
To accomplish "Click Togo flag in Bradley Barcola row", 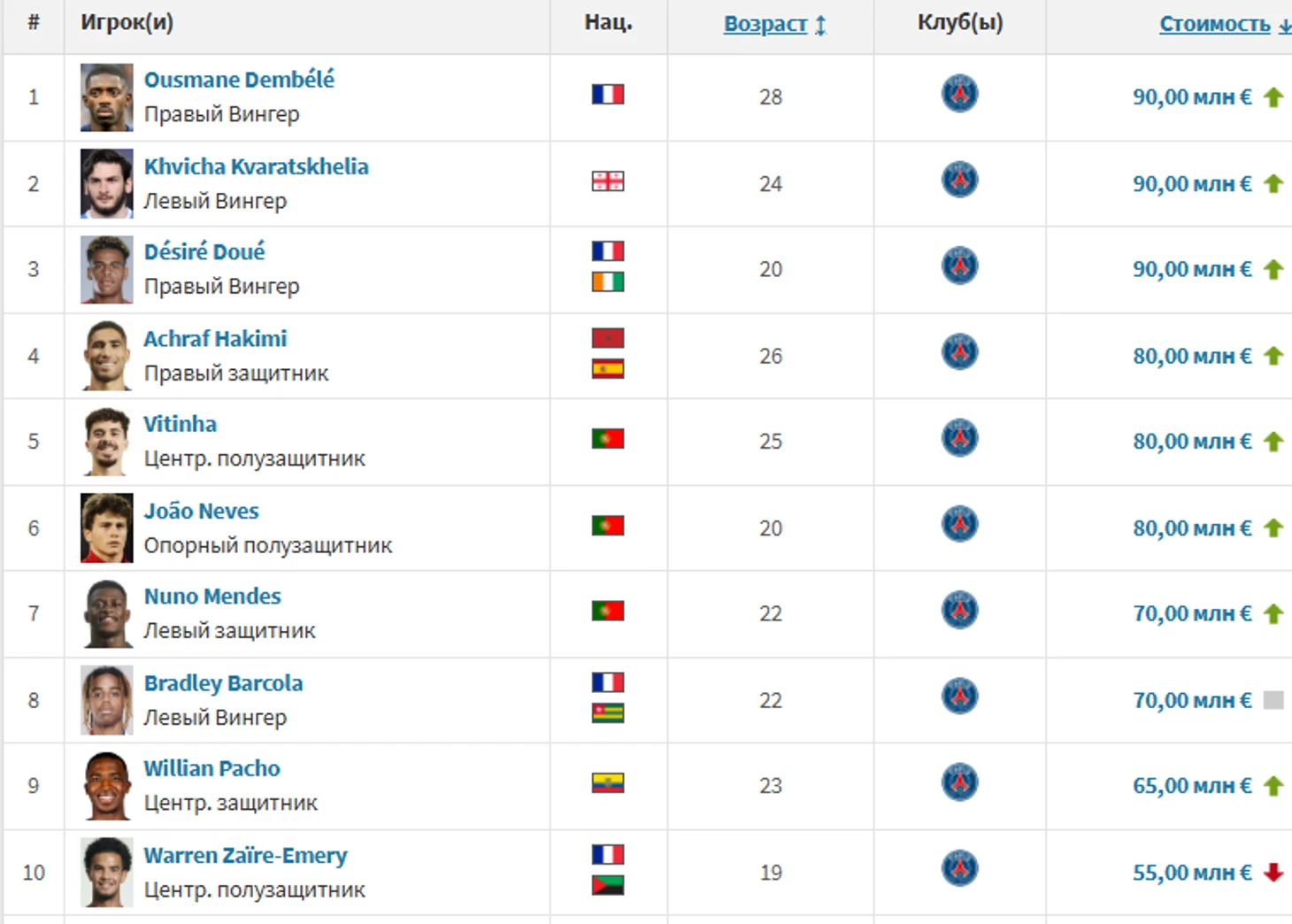I will [x=608, y=713].
